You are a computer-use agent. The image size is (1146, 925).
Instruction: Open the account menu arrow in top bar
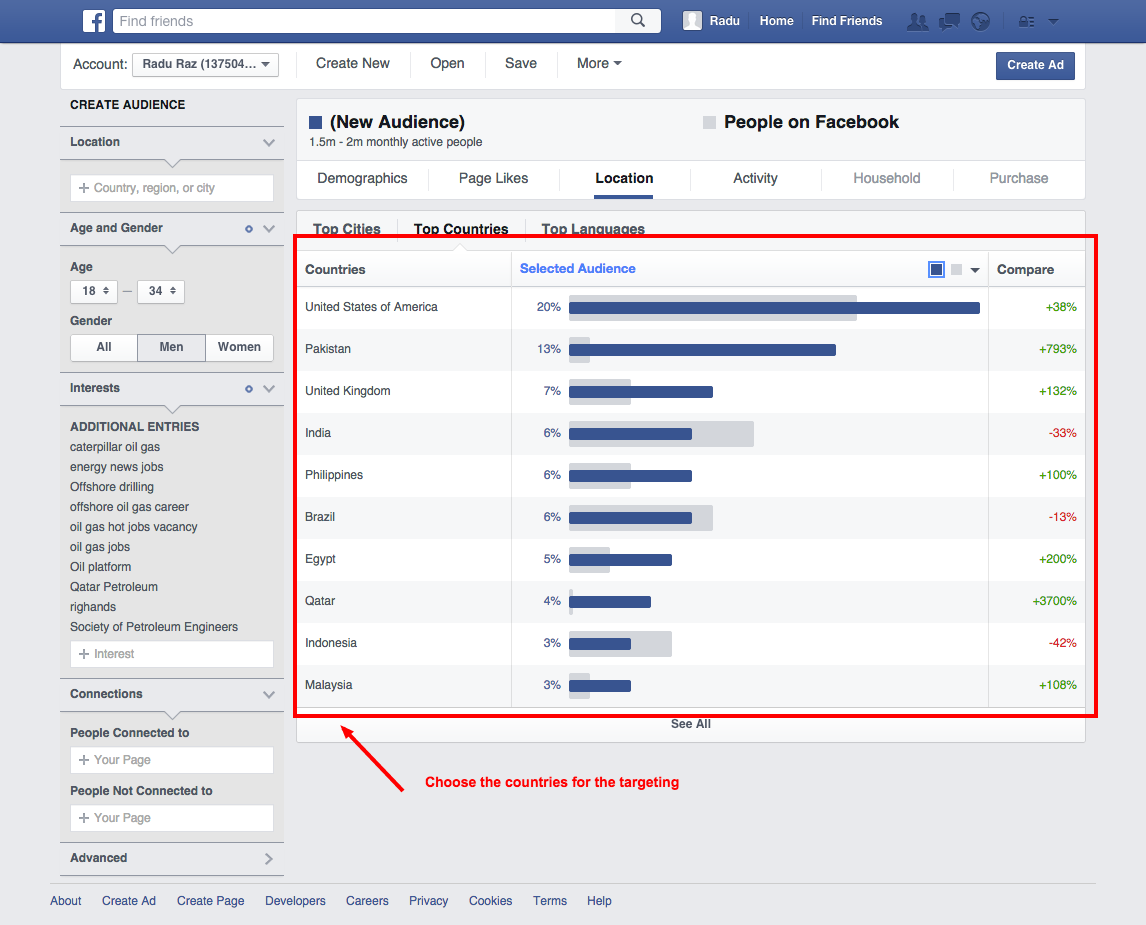[x=1053, y=21]
